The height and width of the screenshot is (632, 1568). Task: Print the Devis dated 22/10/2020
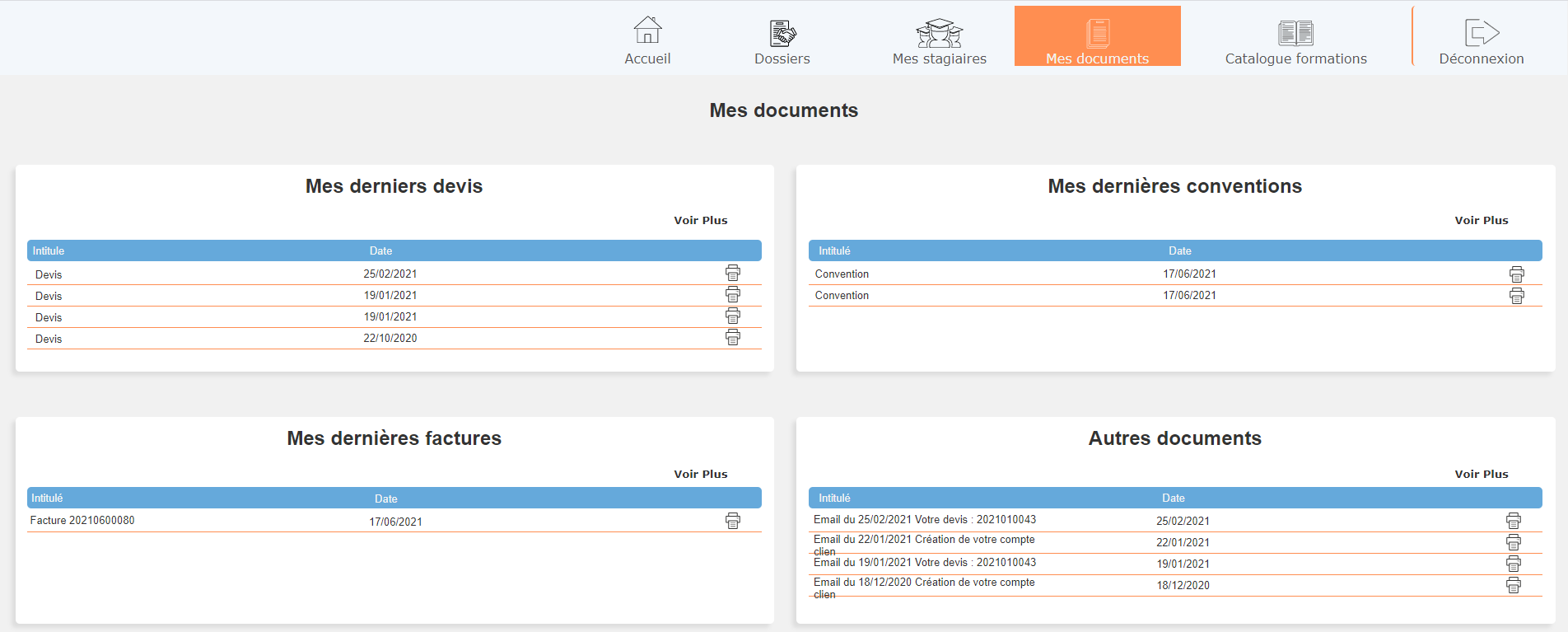click(732, 337)
